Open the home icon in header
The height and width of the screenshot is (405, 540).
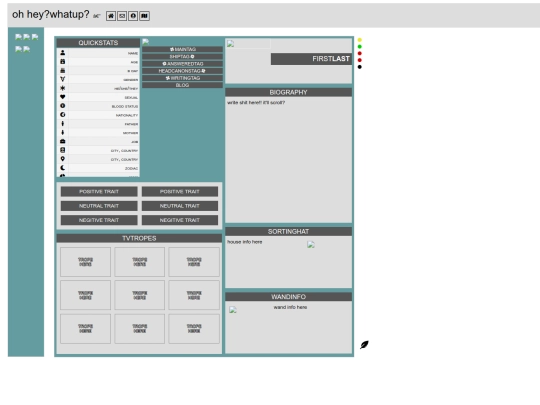tap(111, 16)
